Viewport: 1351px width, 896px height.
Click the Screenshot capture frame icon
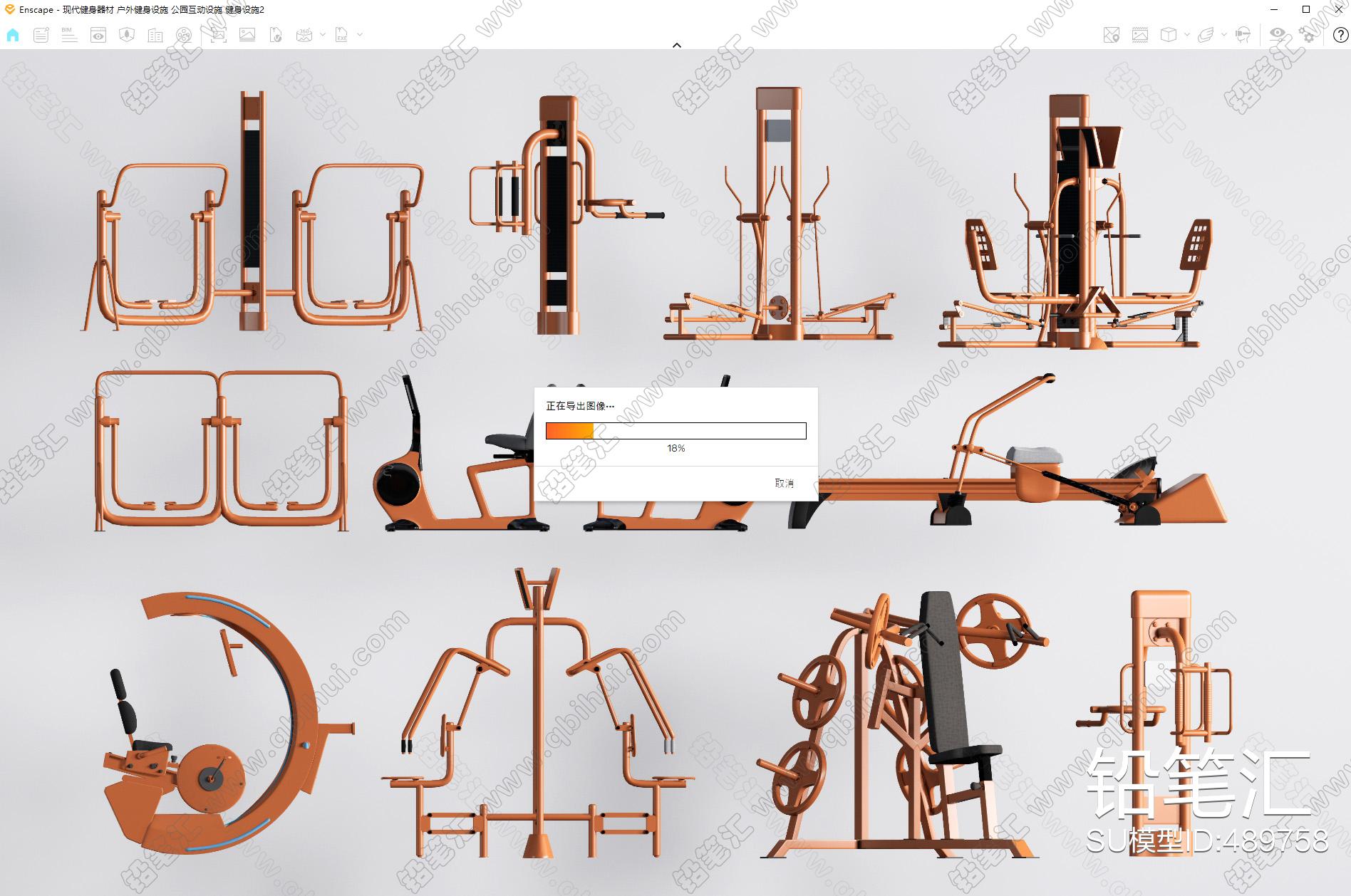(218, 35)
